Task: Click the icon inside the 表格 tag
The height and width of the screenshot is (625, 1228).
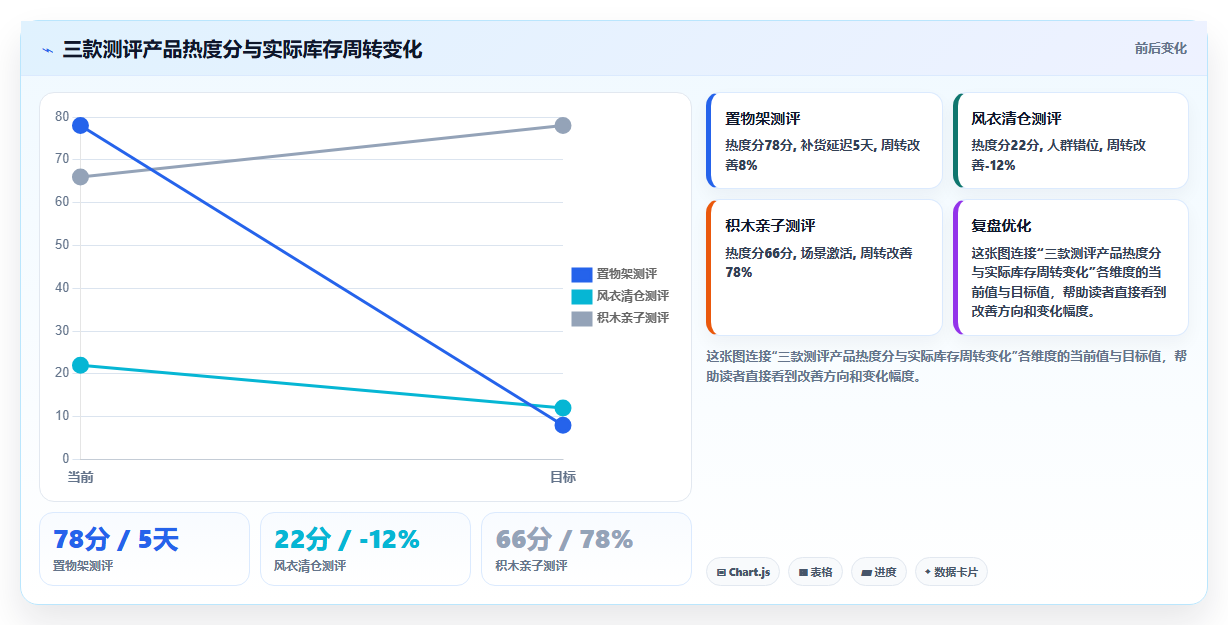Action: click(803, 573)
